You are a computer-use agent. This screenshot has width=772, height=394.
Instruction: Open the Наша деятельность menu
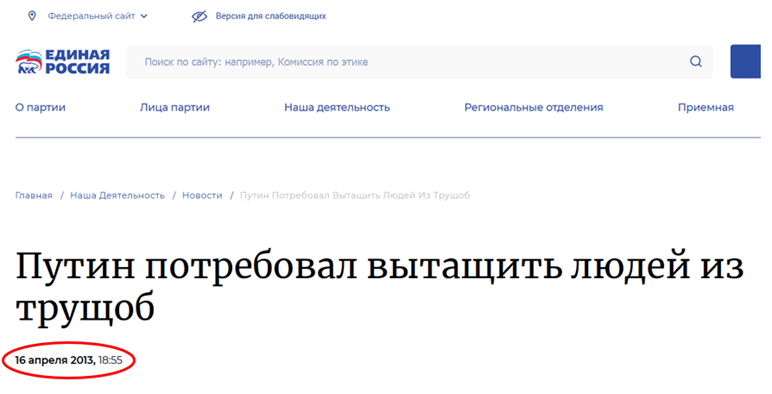coord(337,107)
